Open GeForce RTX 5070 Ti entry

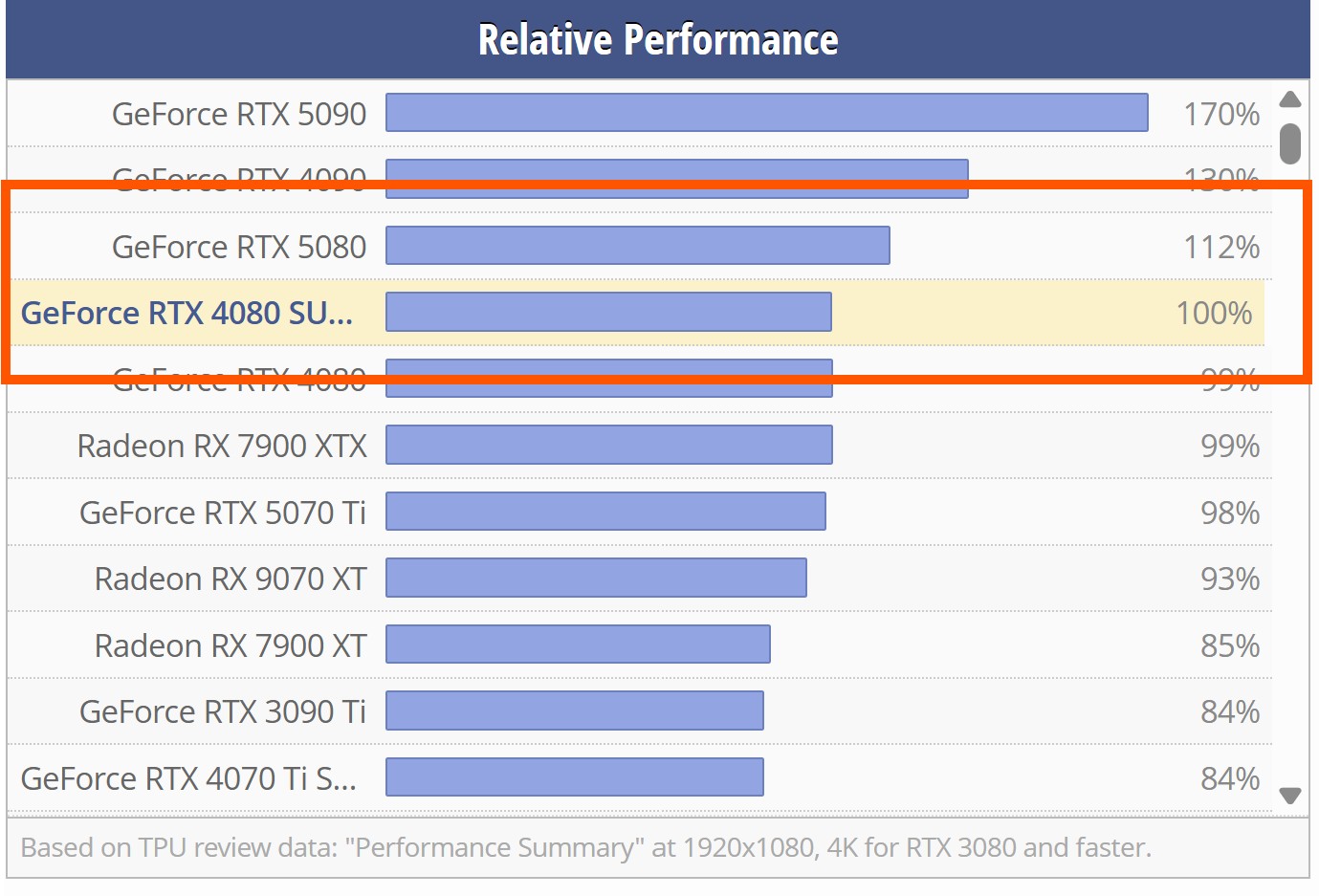[223, 513]
